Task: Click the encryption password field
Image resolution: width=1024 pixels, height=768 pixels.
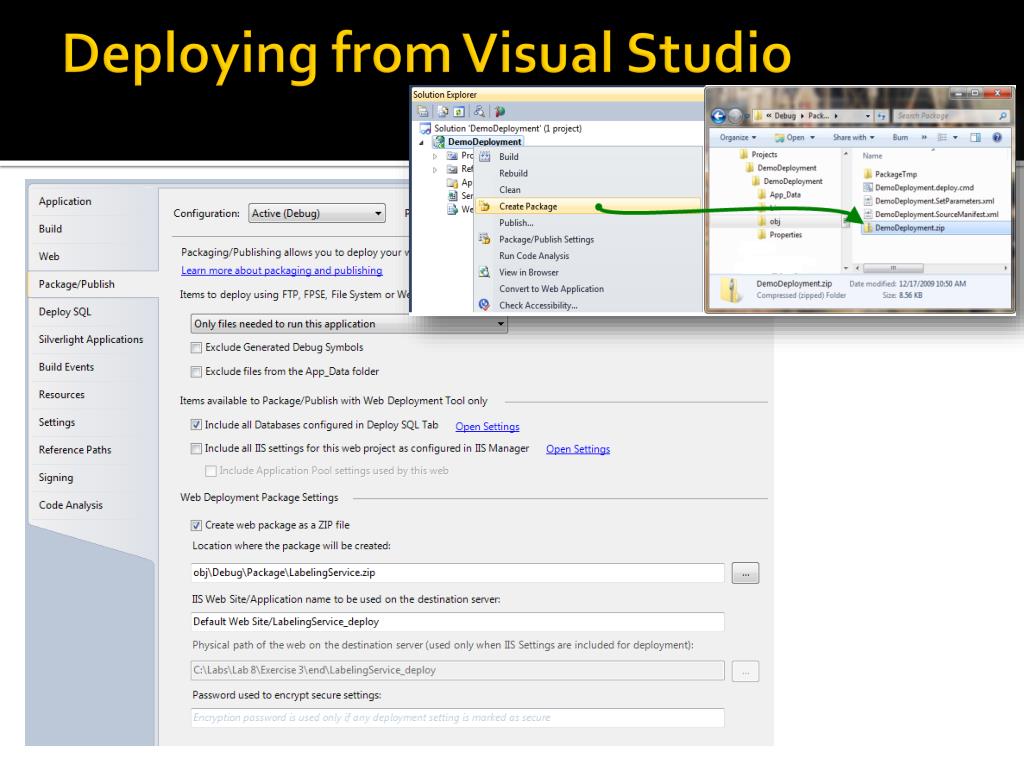Action: [x=457, y=718]
